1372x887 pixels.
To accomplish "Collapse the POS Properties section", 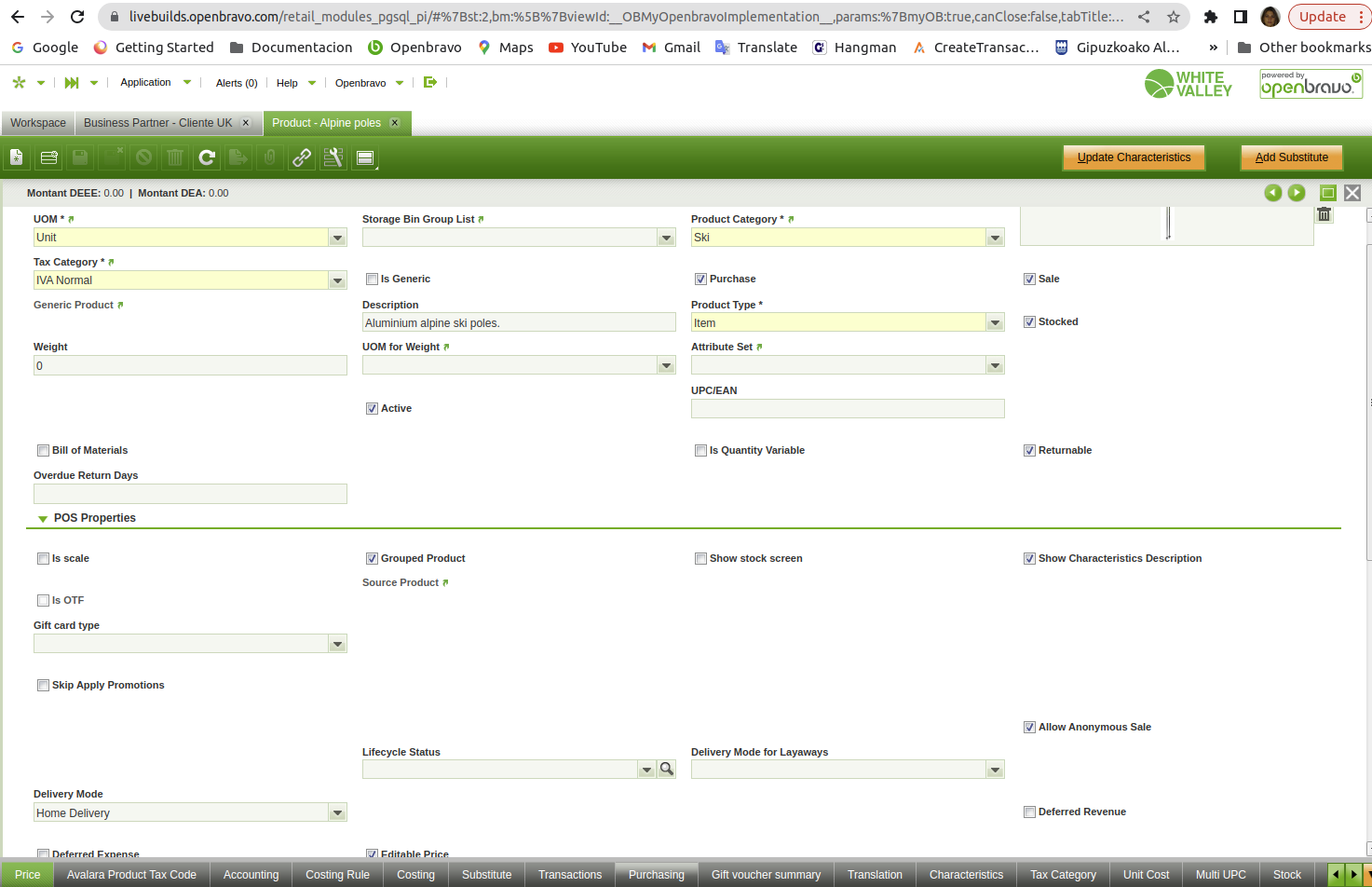I will [x=43, y=519].
